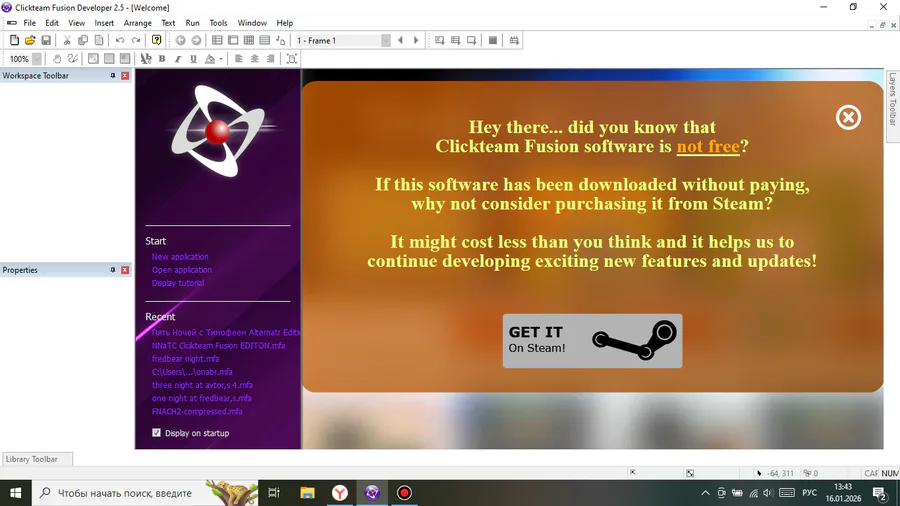Open the Arrange menu
The width and height of the screenshot is (900, 506).
click(138, 23)
